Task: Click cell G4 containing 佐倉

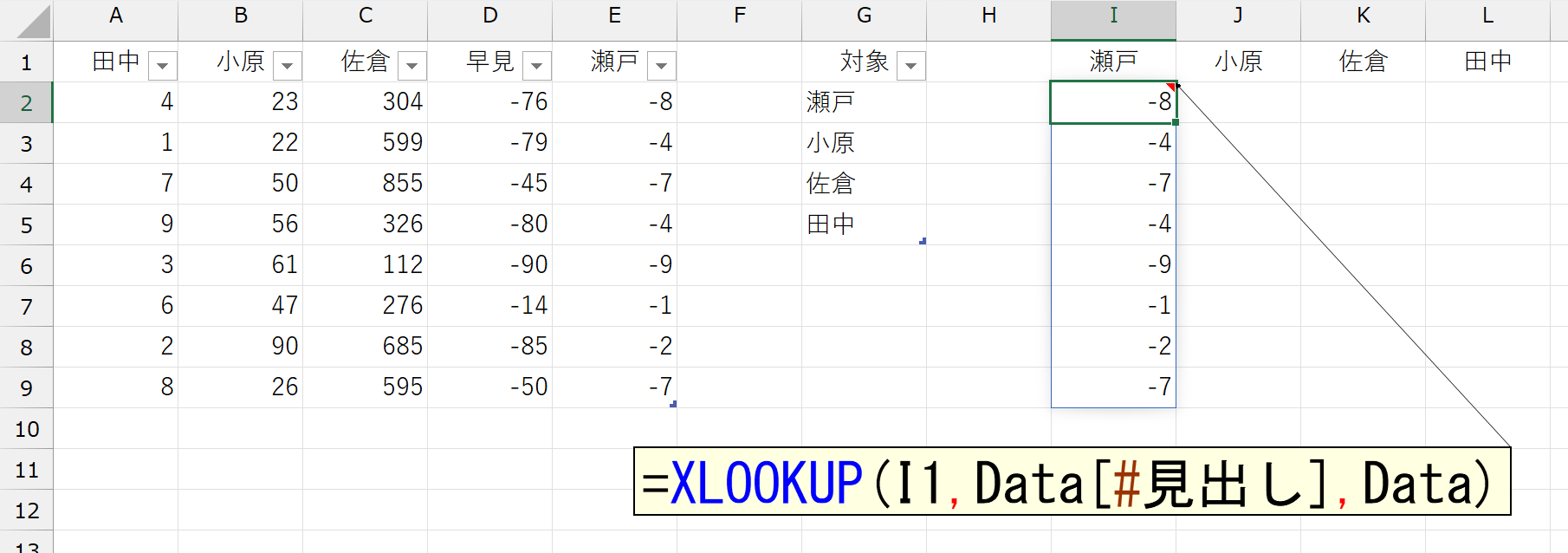Action: [x=865, y=184]
